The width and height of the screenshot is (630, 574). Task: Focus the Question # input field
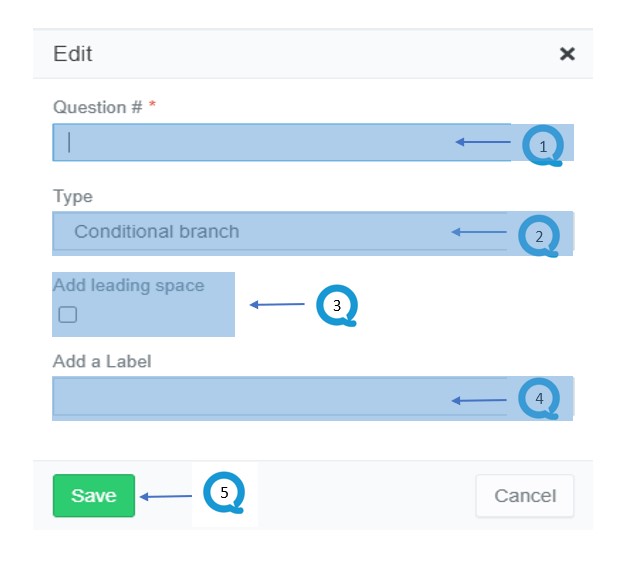pyautogui.click(x=281, y=142)
